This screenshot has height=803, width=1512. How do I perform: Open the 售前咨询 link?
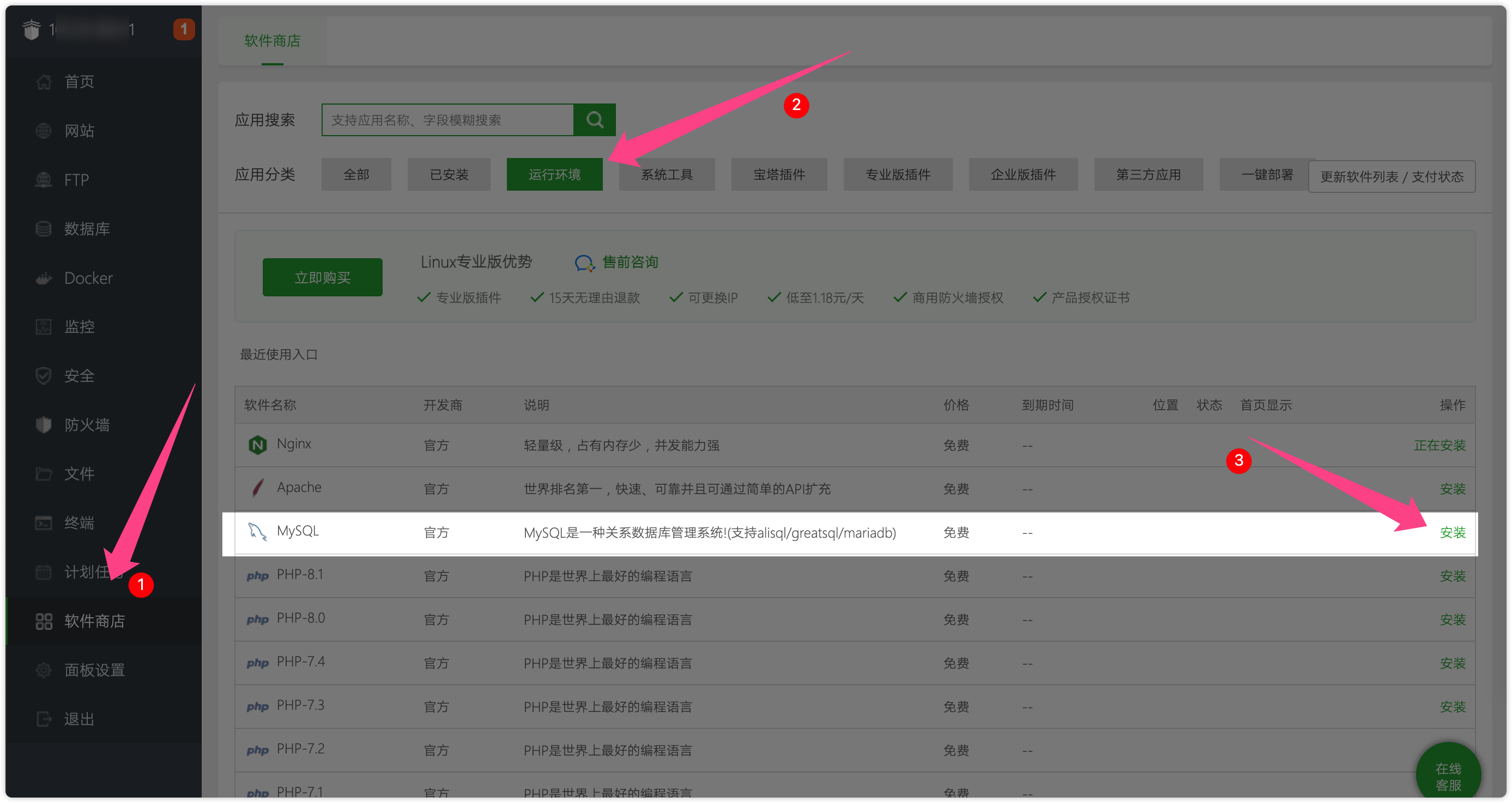pyautogui.click(x=630, y=262)
